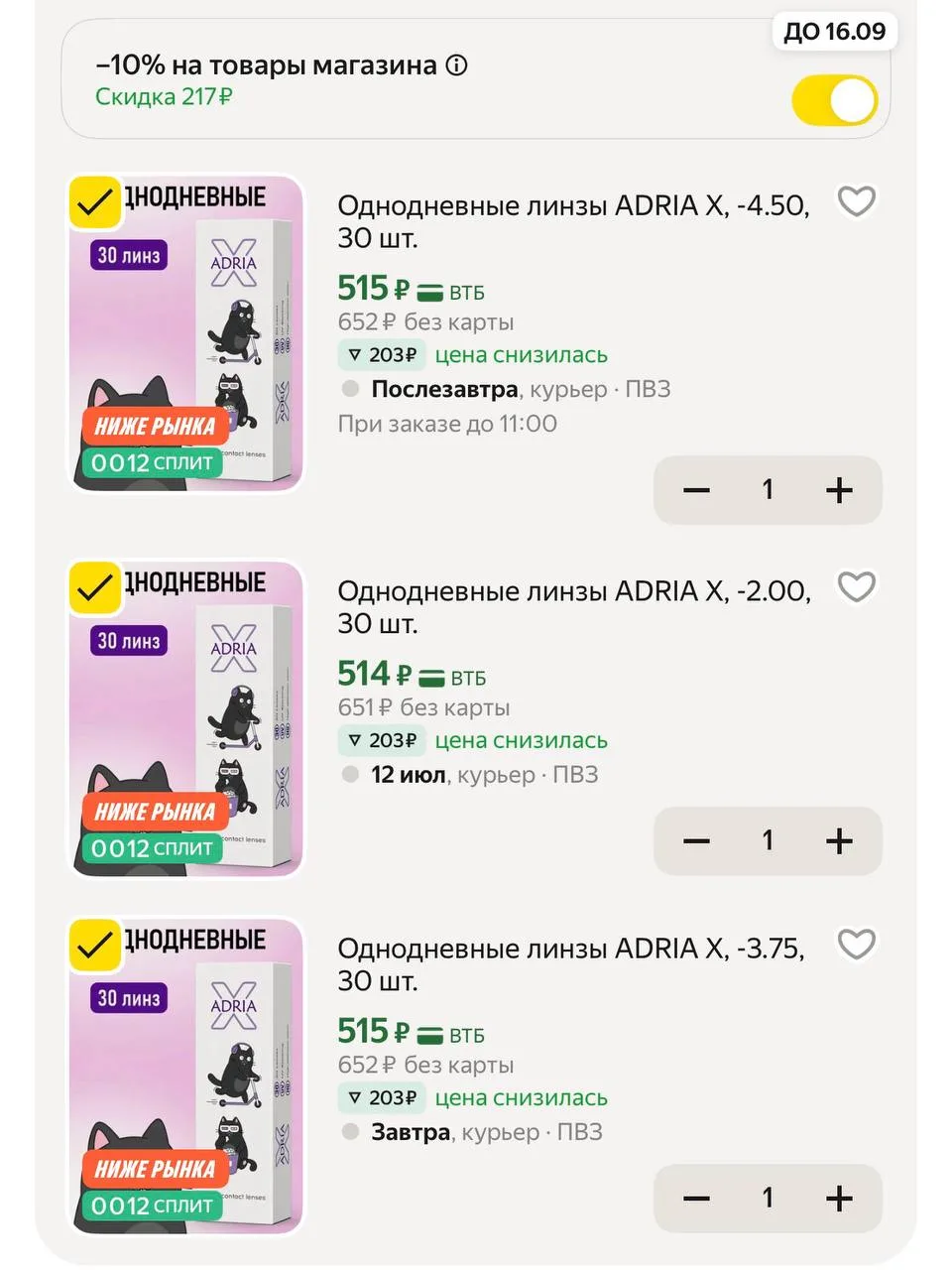Decrease quantity of -2.00 lenses
This screenshot has height=1270, width=952.
click(x=696, y=840)
